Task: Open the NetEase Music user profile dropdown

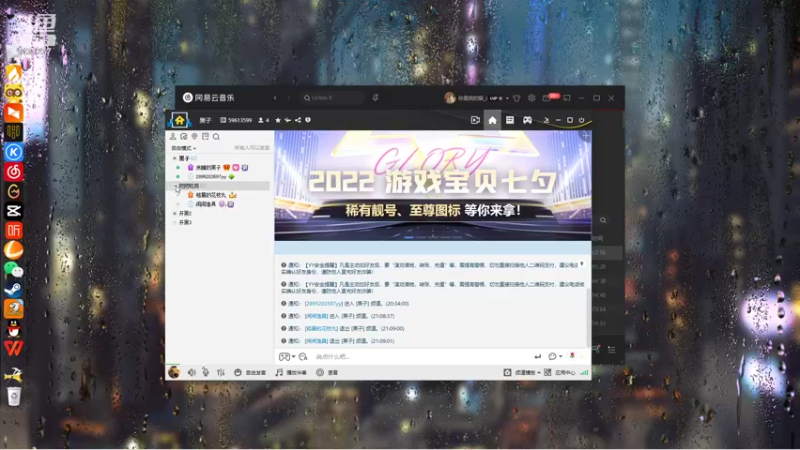Action: click(477, 98)
